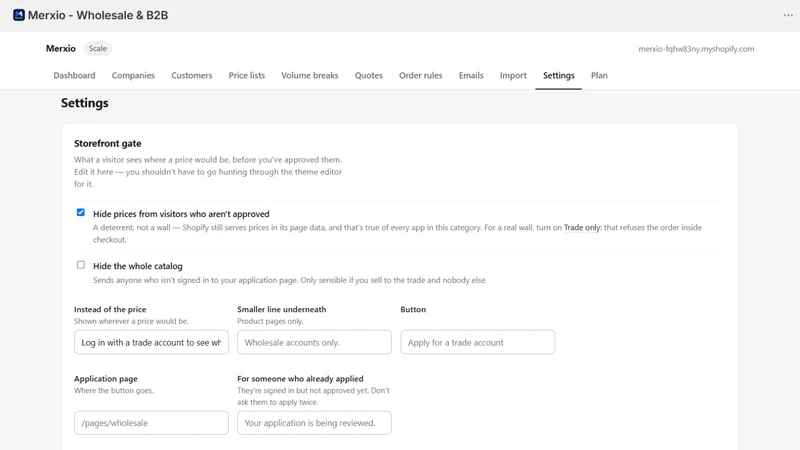Open the Dashboard tab
Screen dimensions: 800x450
pyautogui.click(x=74, y=76)
